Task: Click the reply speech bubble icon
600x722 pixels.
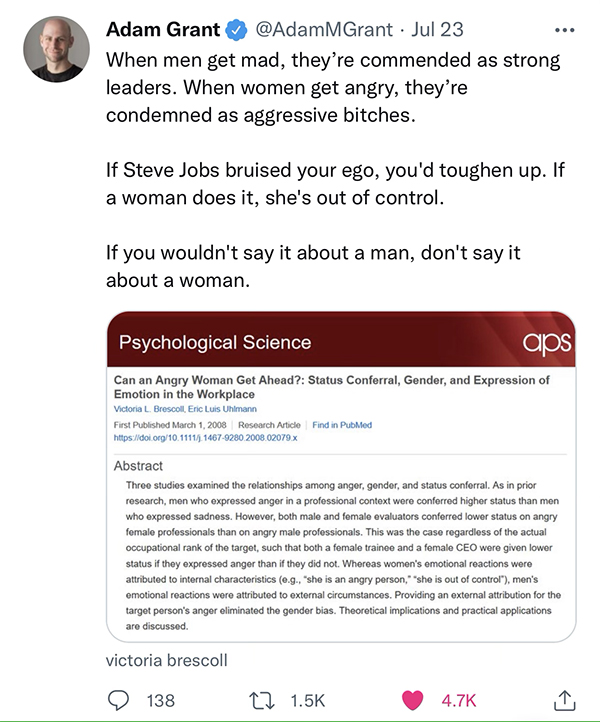Action: pyautogui.click(x=118, y=700)
